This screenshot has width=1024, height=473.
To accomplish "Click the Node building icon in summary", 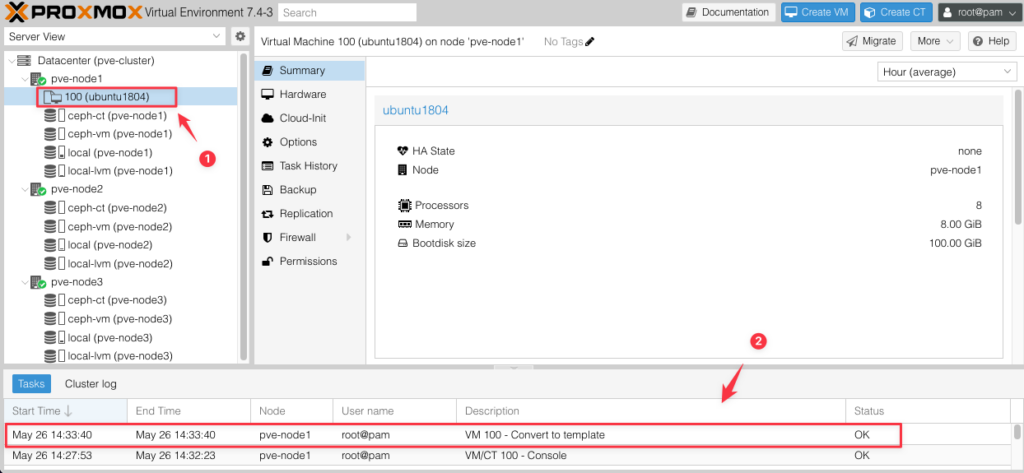I will (x=402, y=170).
